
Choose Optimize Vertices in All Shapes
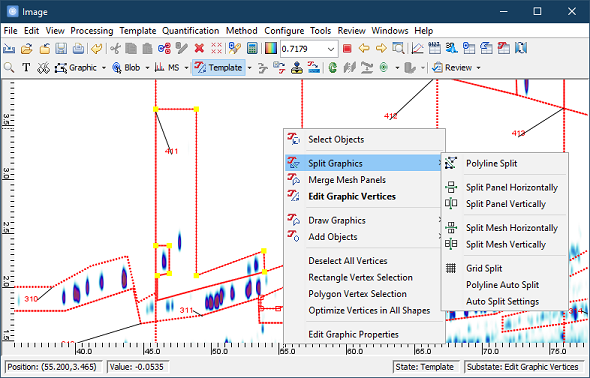click(364, 311)
